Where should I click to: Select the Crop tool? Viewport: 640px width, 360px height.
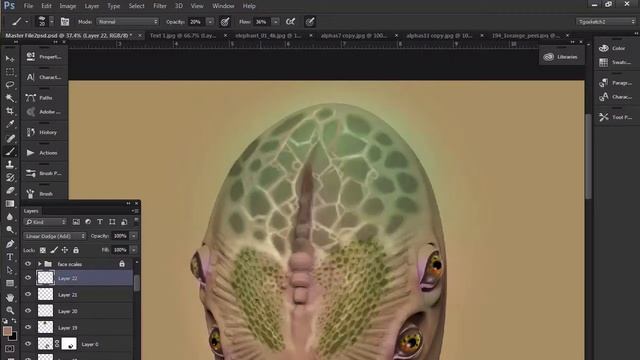(10, 111)
